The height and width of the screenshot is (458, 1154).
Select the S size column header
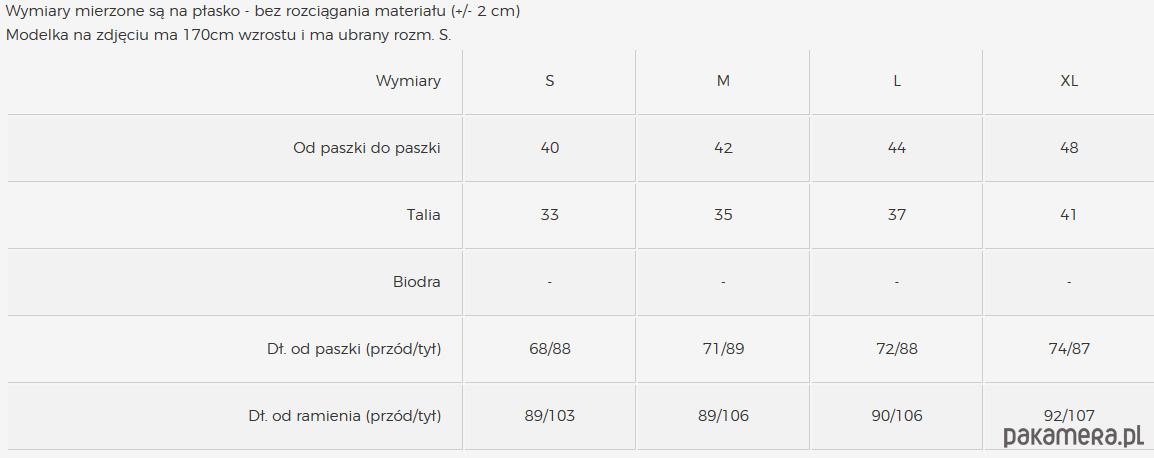550,81
